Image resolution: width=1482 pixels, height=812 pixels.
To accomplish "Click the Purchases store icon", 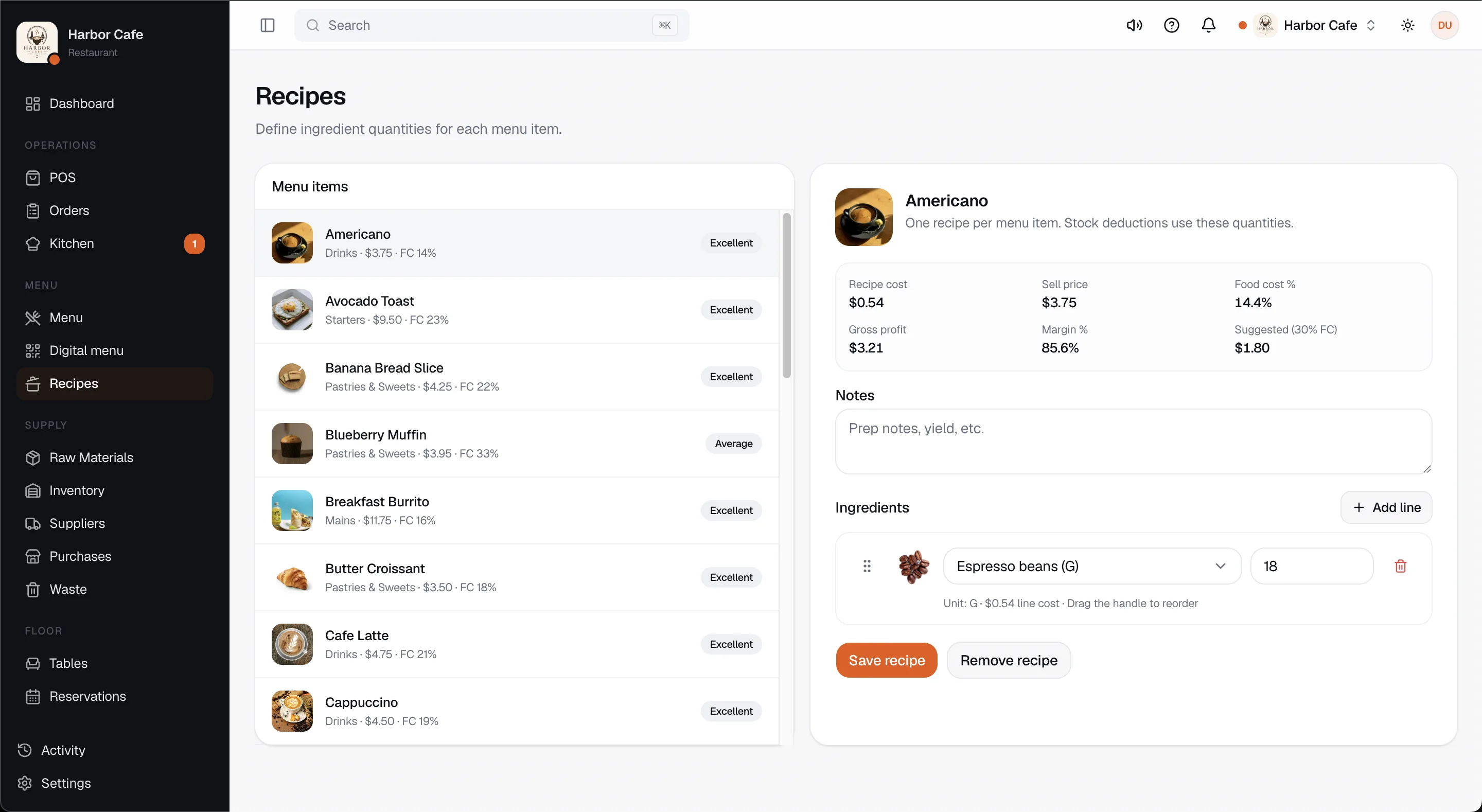I will [x=33, y=556].
